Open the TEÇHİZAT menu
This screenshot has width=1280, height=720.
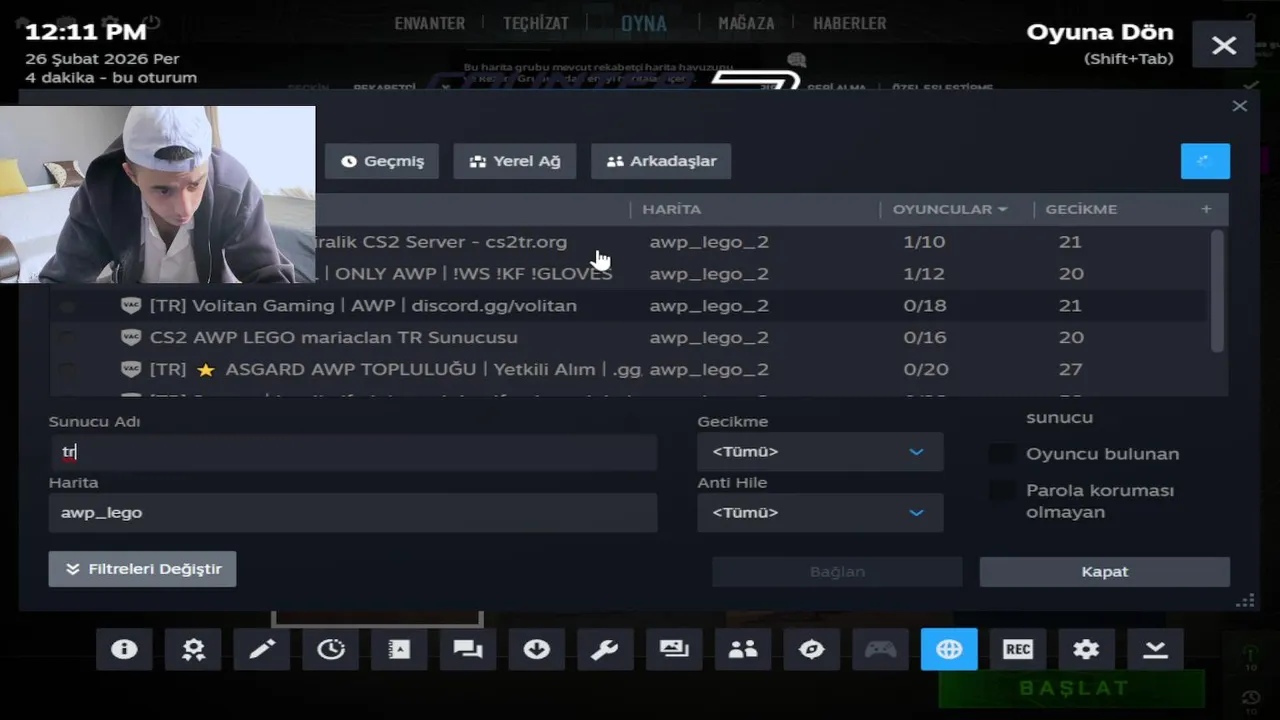click(x=536, y=23)
